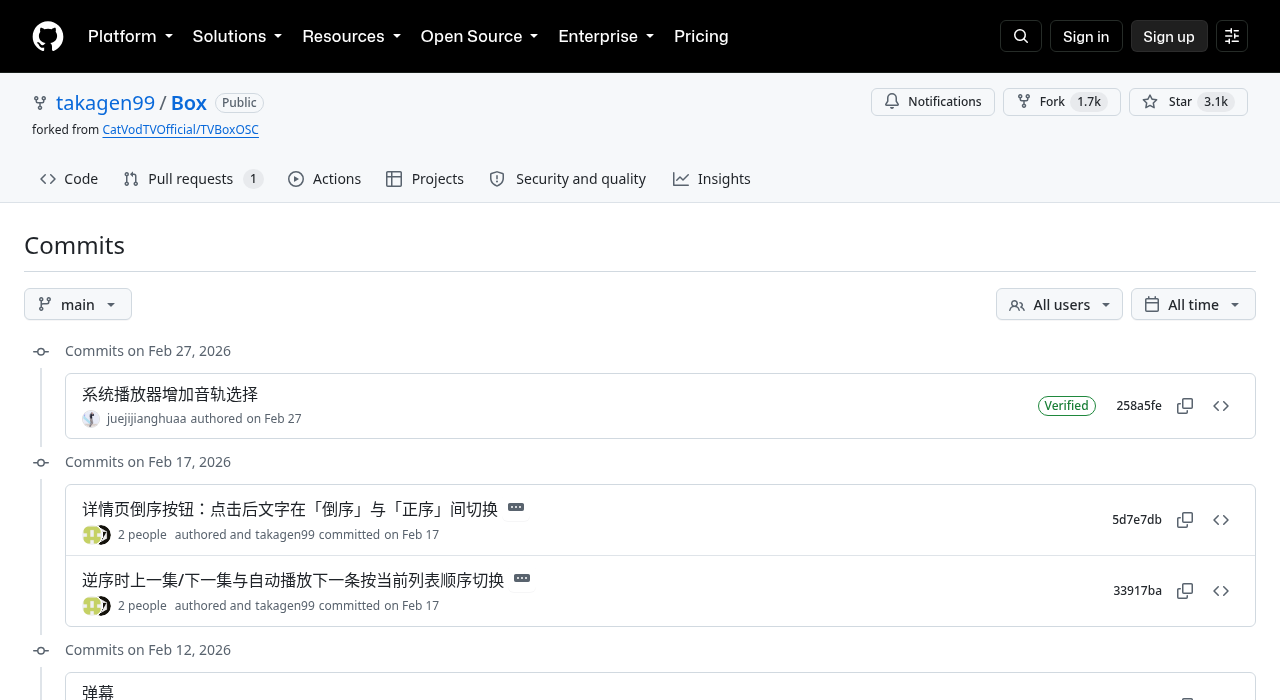
Task: Switch to the Pull requests tab
Action: tap(193, 179)
